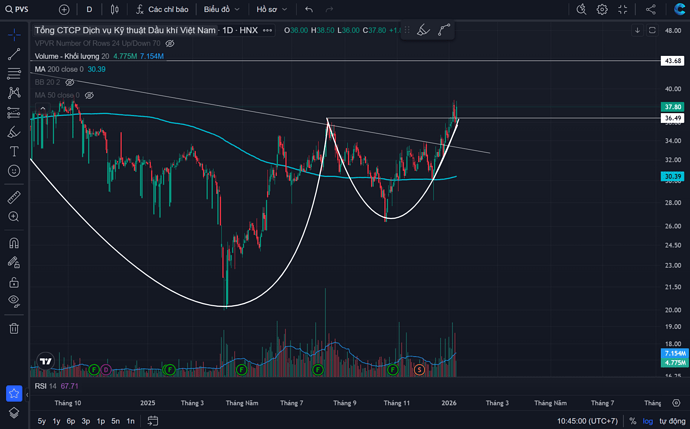Screen dimensions: 690x429
Task: Click the trash icon to remove drawings
Action: tap(14, 328)
